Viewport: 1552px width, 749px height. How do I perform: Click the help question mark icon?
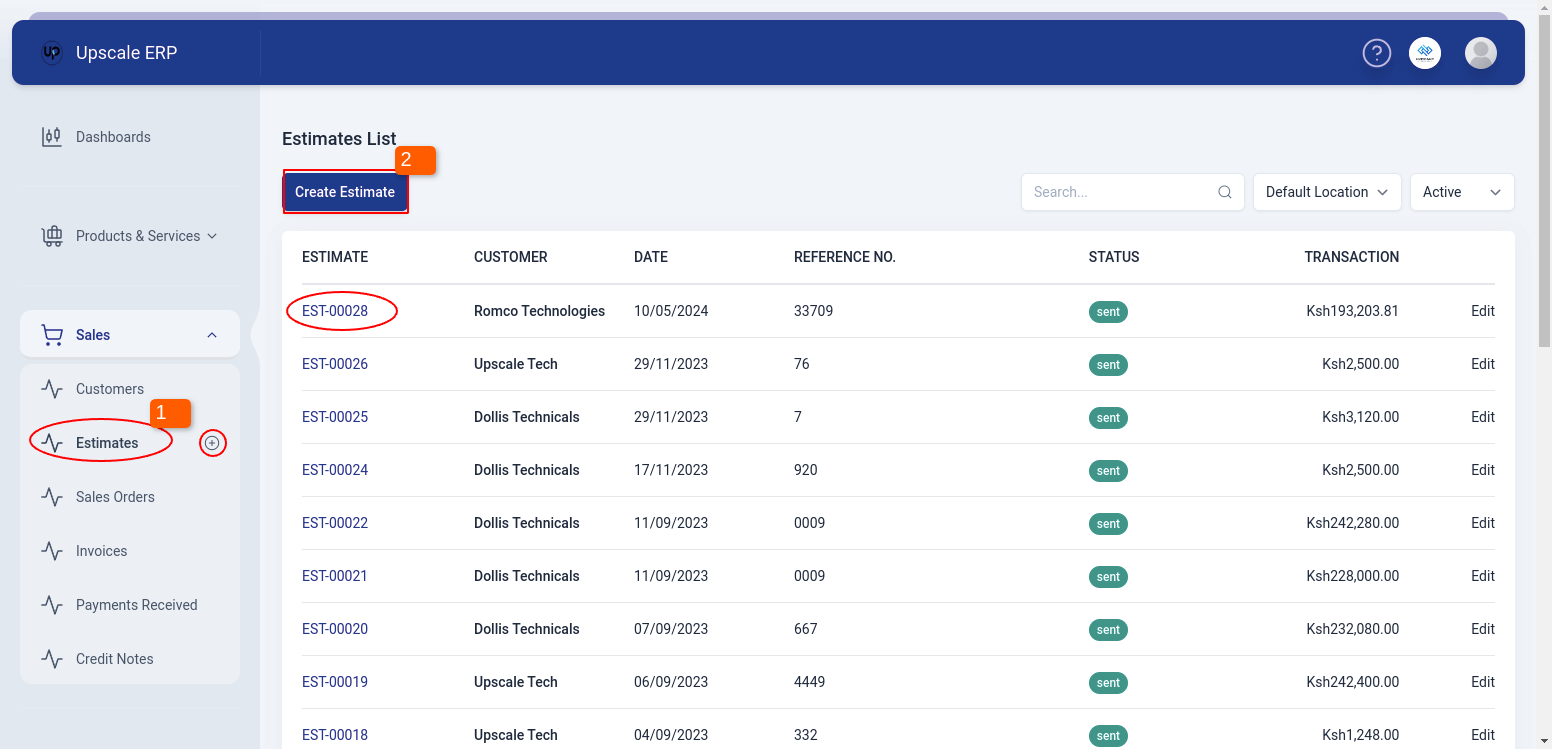[x=1377, y=53]
